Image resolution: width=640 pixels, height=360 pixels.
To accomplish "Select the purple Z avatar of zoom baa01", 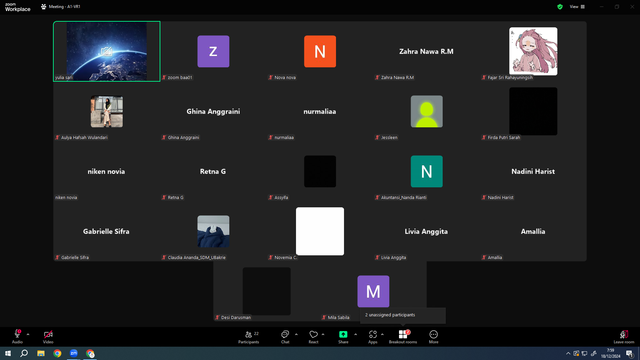I will click(213, 51).
